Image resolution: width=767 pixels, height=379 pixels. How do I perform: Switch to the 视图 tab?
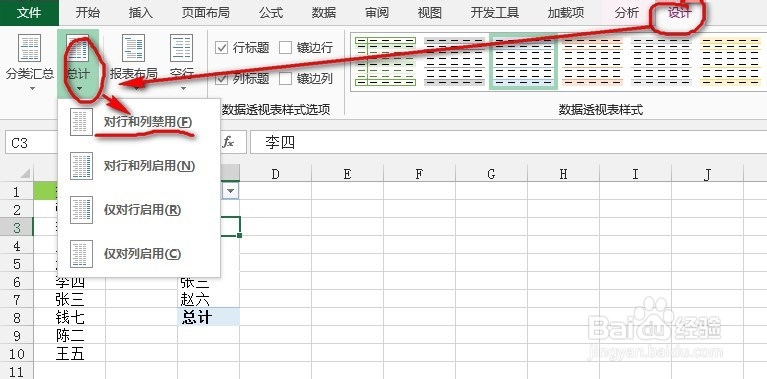429,13
